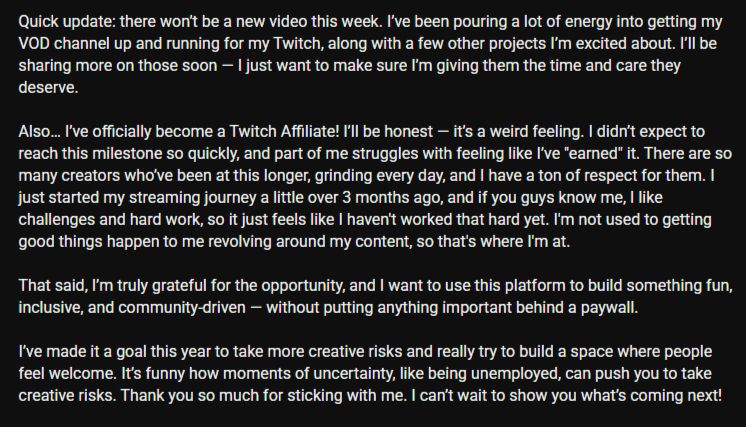Screen dimensions: 746x427
Task: Click the word "deserve." ending first paragraph
Action: tap(48, 87)
